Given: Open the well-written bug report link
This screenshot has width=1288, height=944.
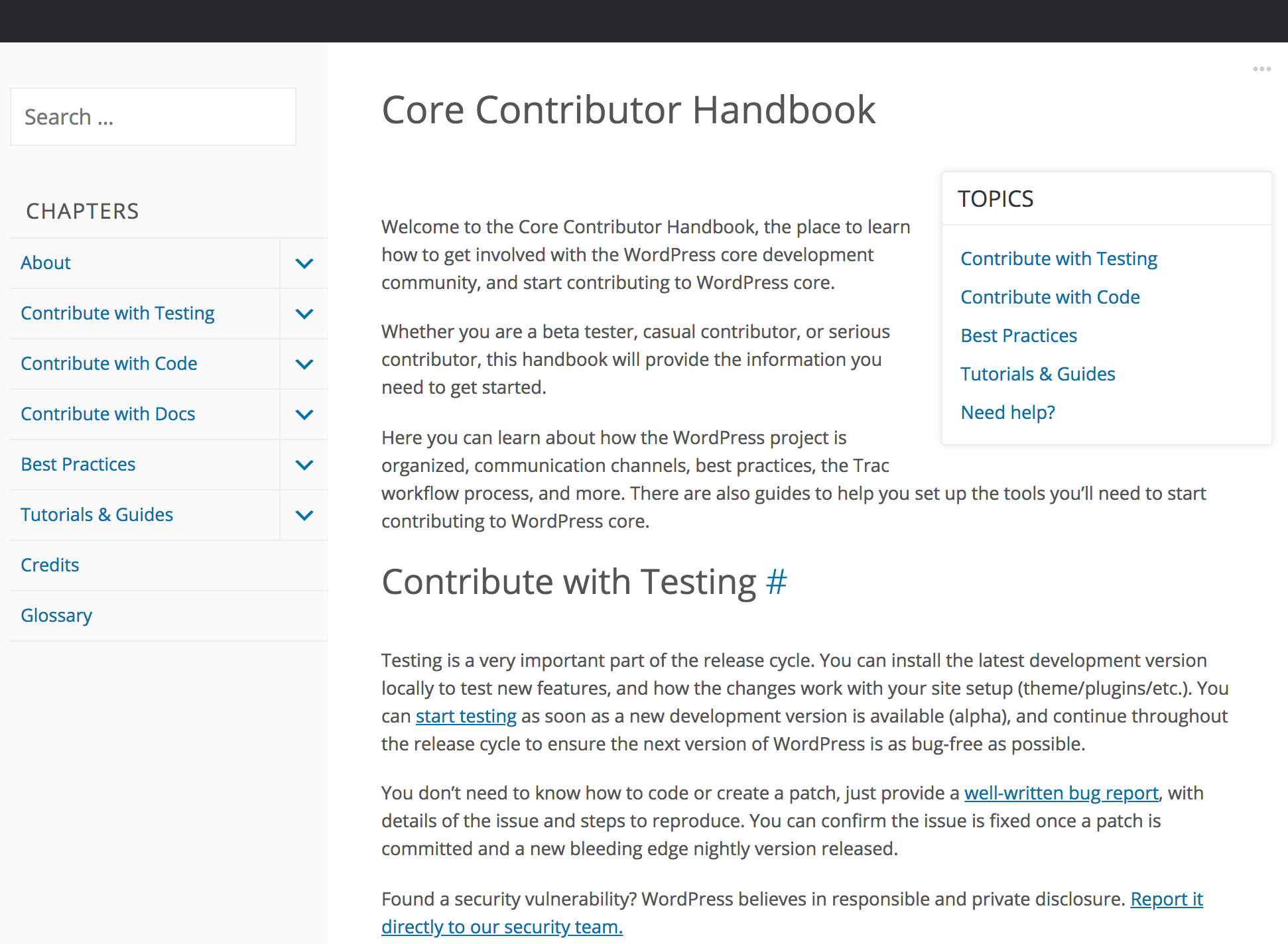Looking at the screenshot, I should pos(1061,793).
